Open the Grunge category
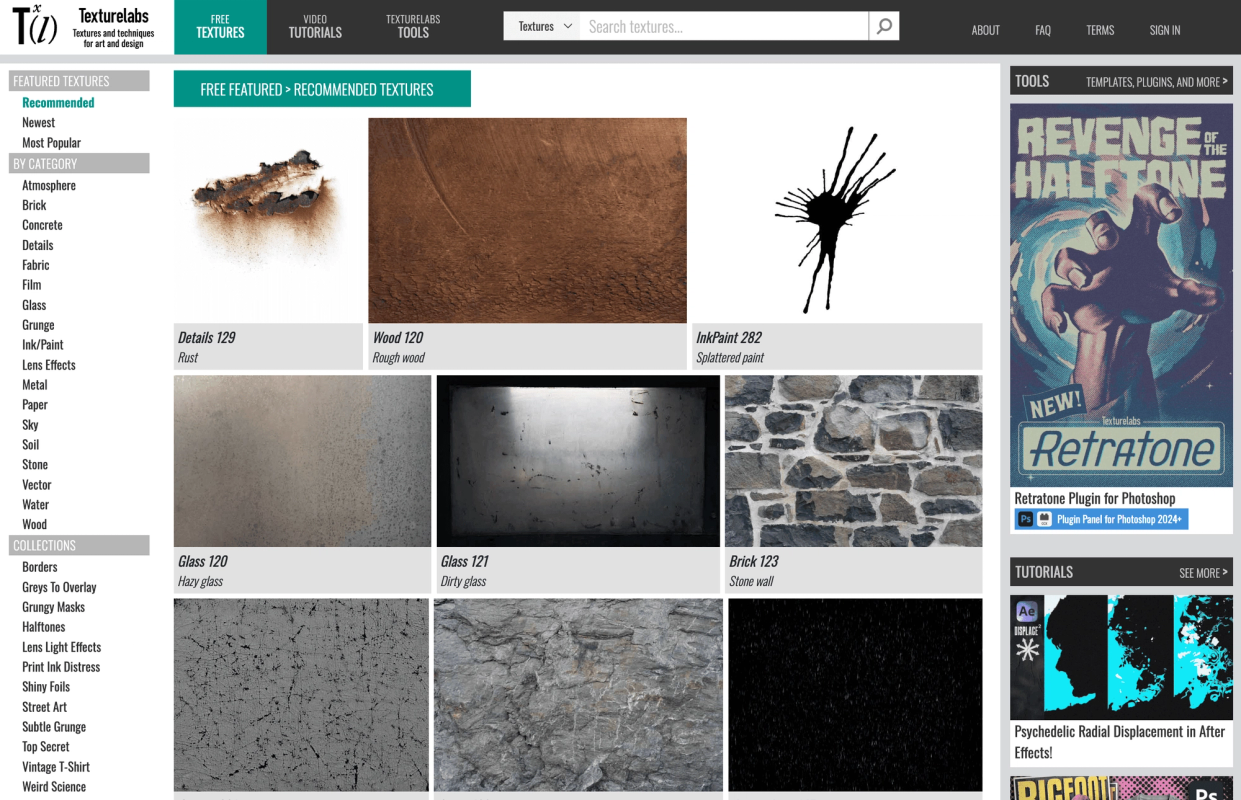This screenshot has width=1241, height=800. pos(38,325)
